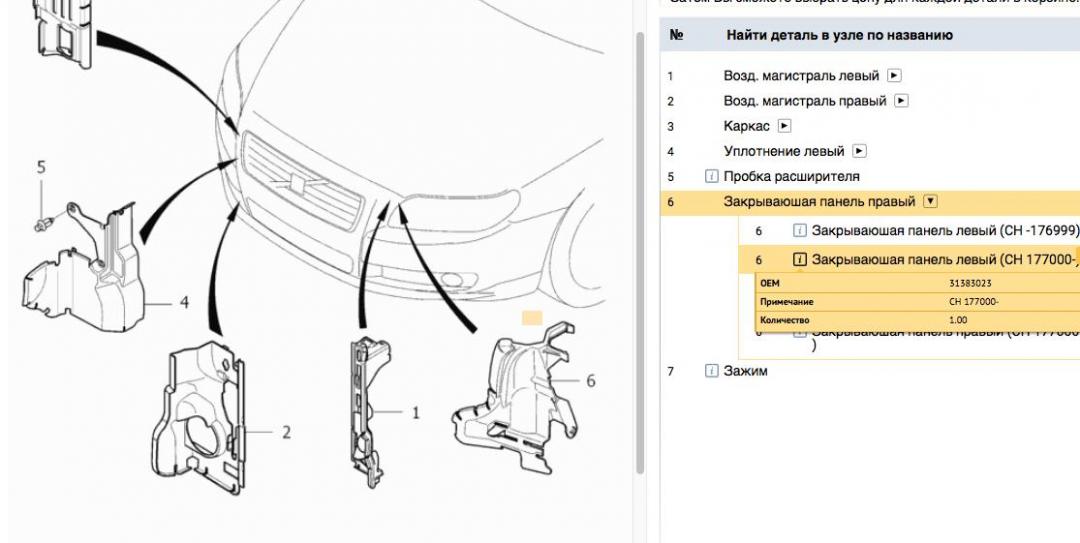Click info icon beside Зажим

point(712,371)
